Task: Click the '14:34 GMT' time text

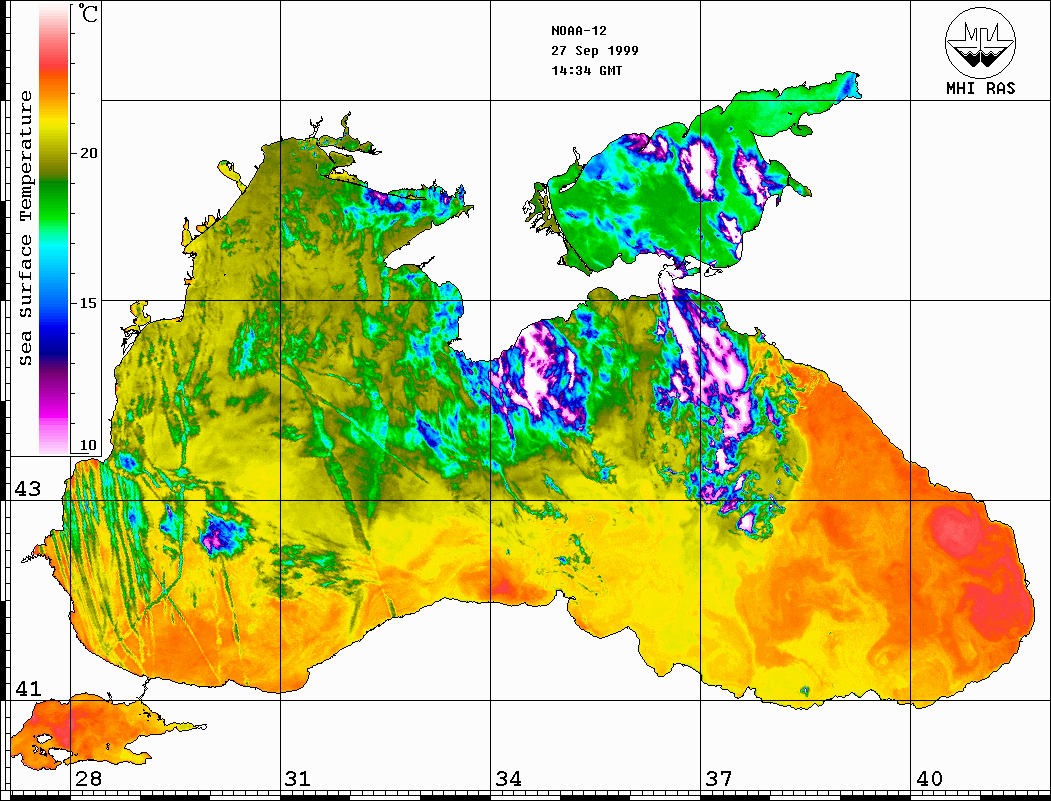Action: pos(586,70)
